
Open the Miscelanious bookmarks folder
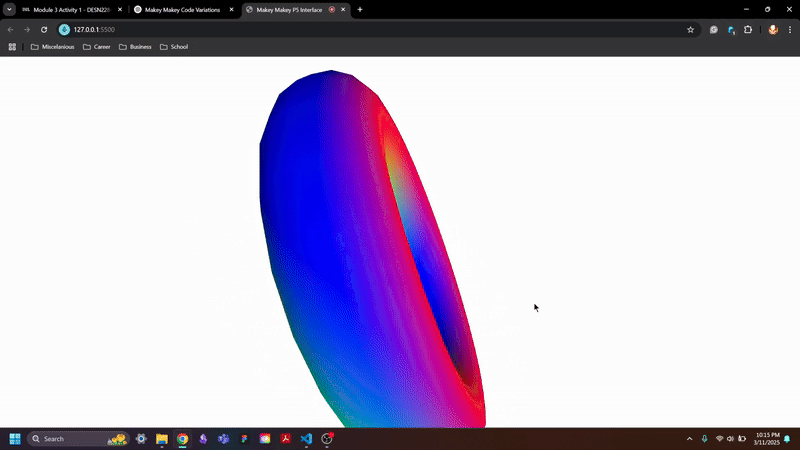pos(53,47)
